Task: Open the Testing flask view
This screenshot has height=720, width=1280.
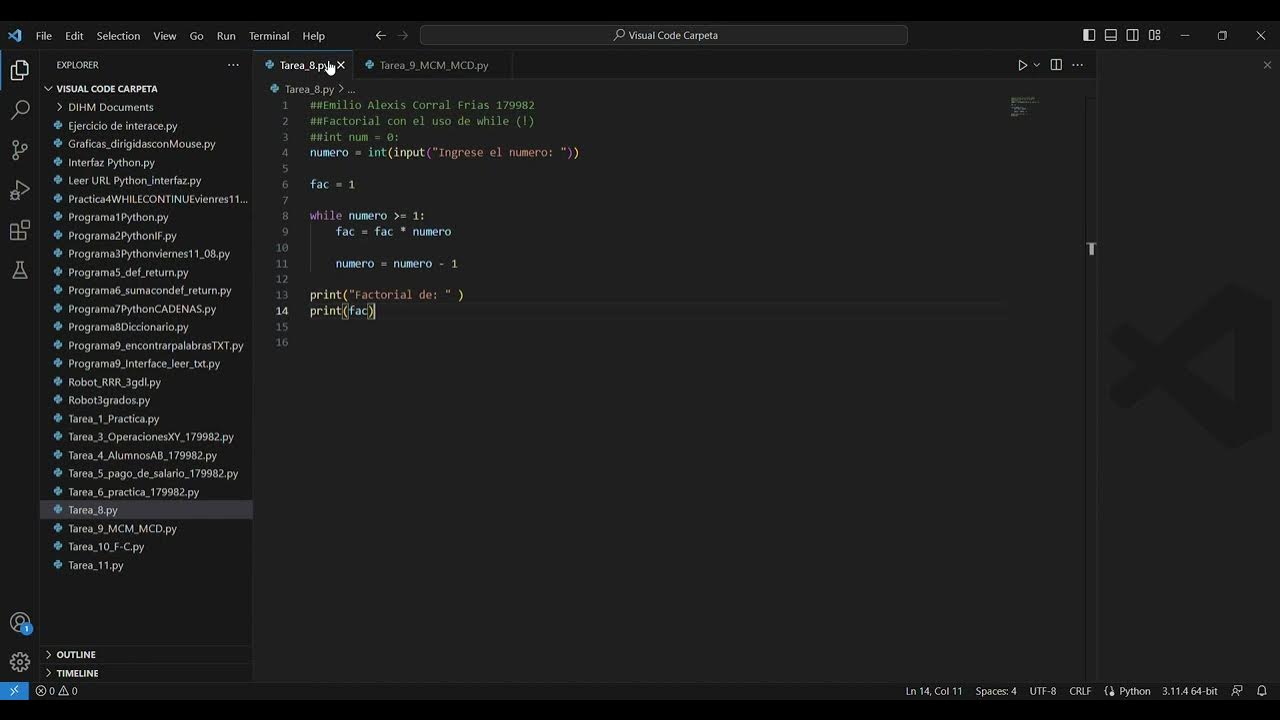Action: point(19,270)
